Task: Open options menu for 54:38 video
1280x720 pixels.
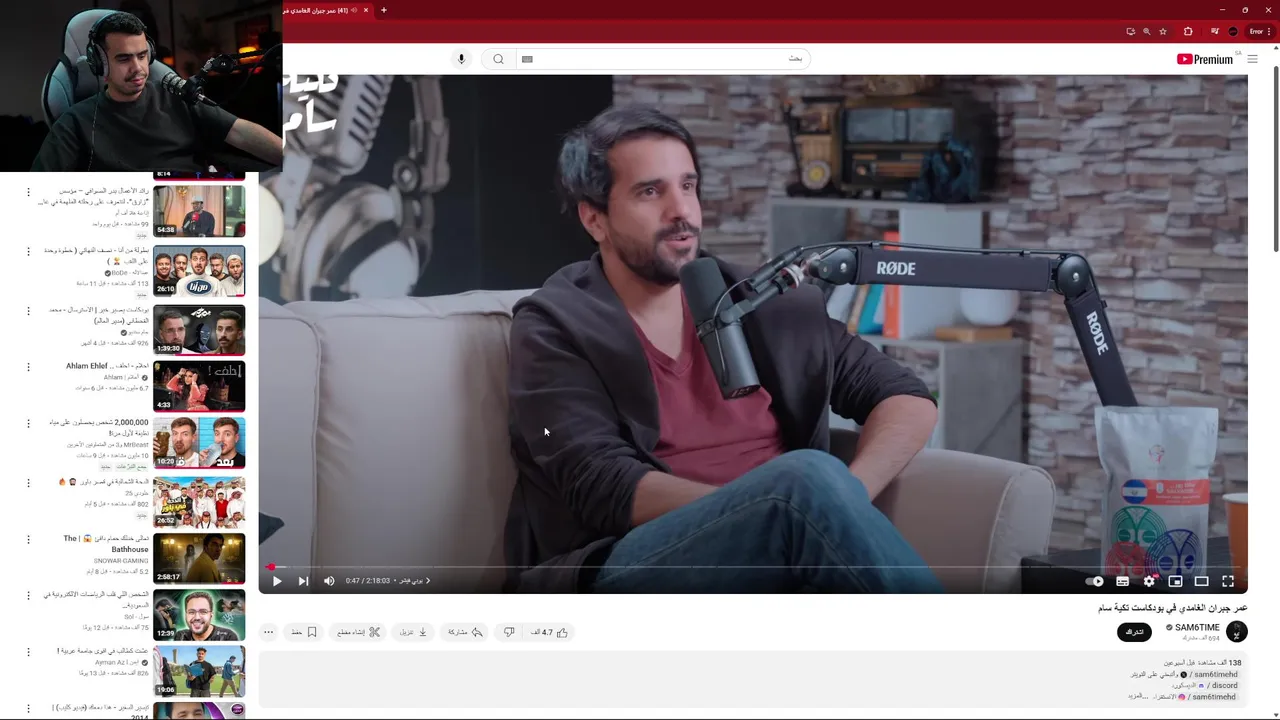Action: [28, 192]
